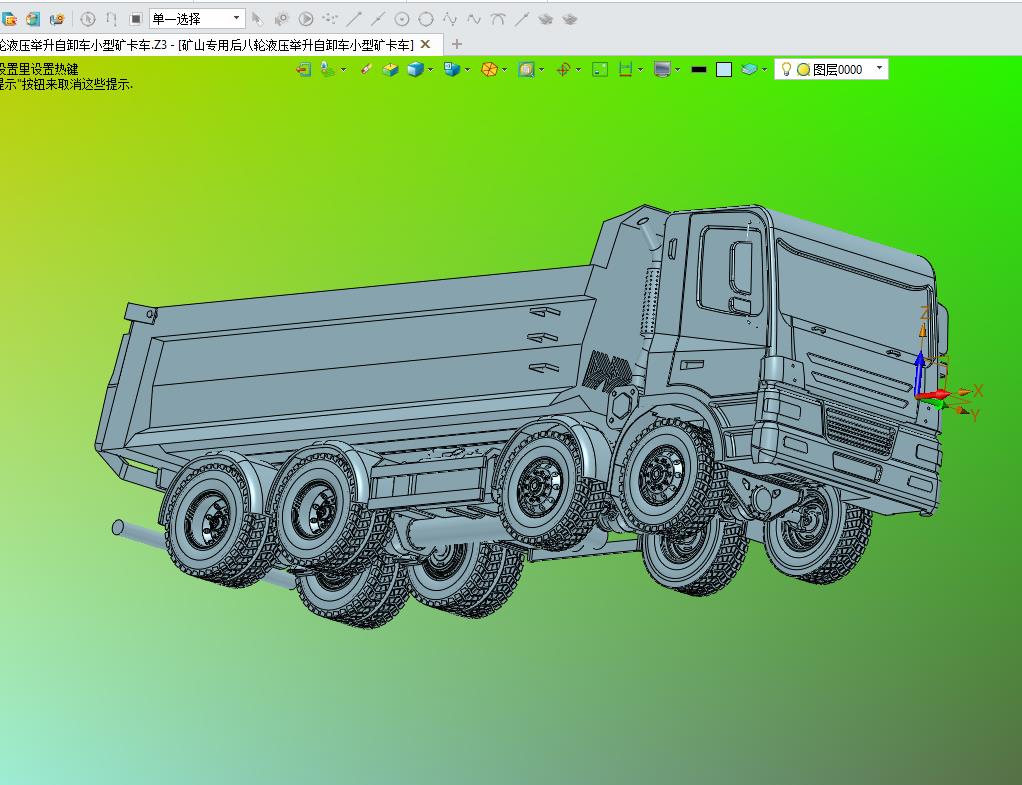
Task: Click the play-arrow circle icon in top toolbar
Action: pyautogui.click(x=306, y=19)
